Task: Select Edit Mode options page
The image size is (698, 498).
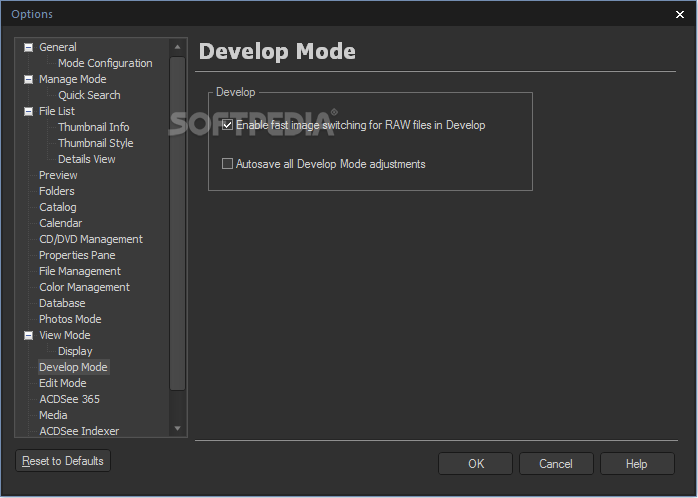Action: [x=62, y=383]
